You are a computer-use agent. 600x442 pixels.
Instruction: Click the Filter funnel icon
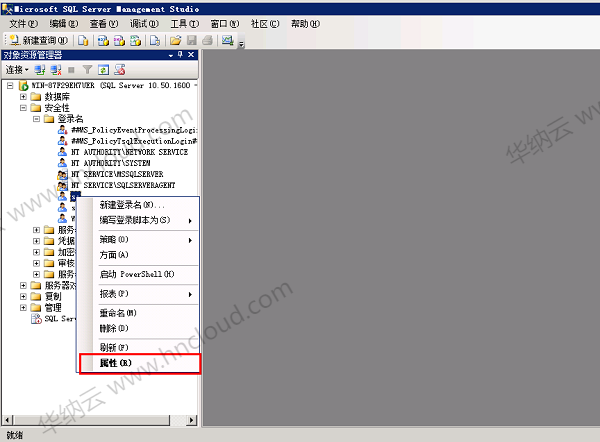88,70
